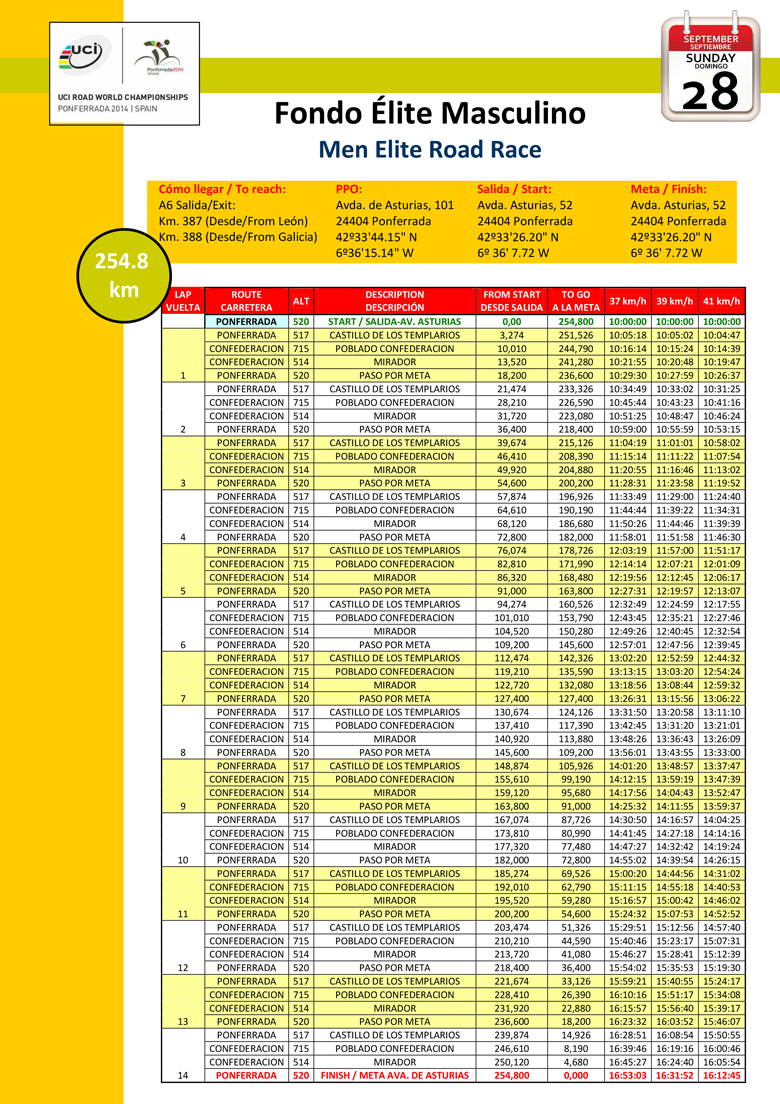Click the to-go distance '105,926'
This screenshot has height=1104, width=780.
click(576, 766)
